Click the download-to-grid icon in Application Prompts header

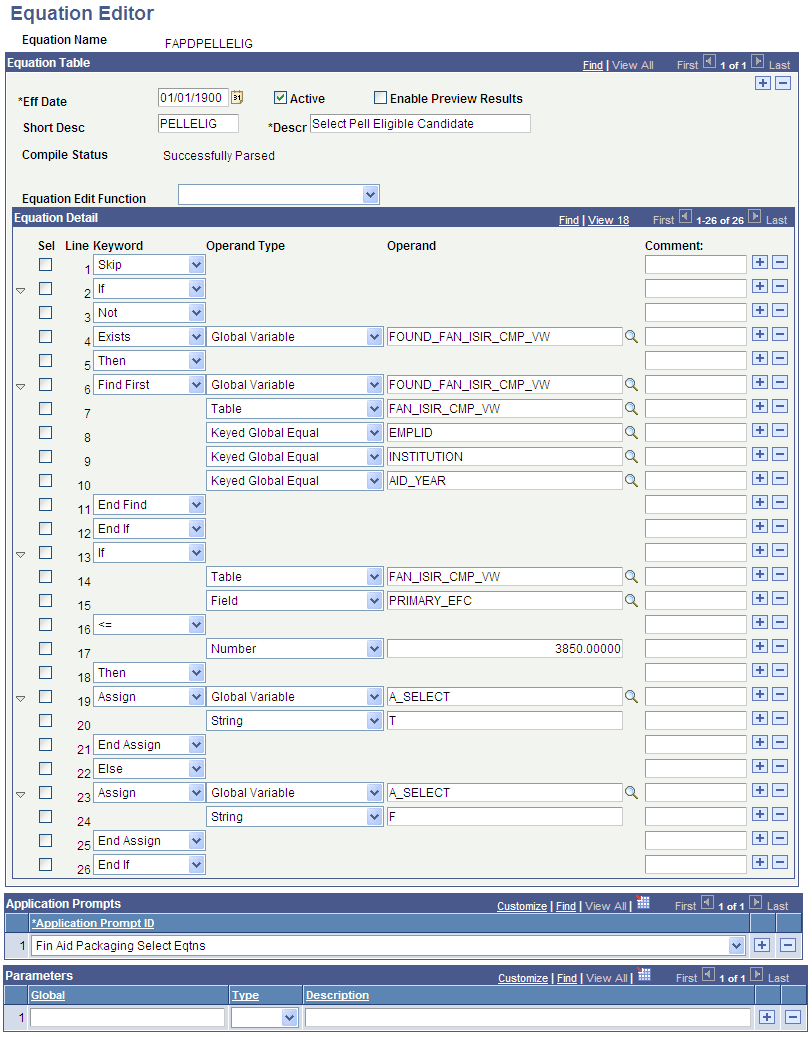click(x=643, y=905)
